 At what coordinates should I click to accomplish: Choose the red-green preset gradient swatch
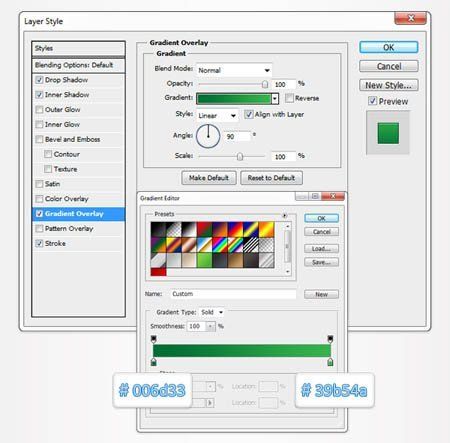(204, 229)
